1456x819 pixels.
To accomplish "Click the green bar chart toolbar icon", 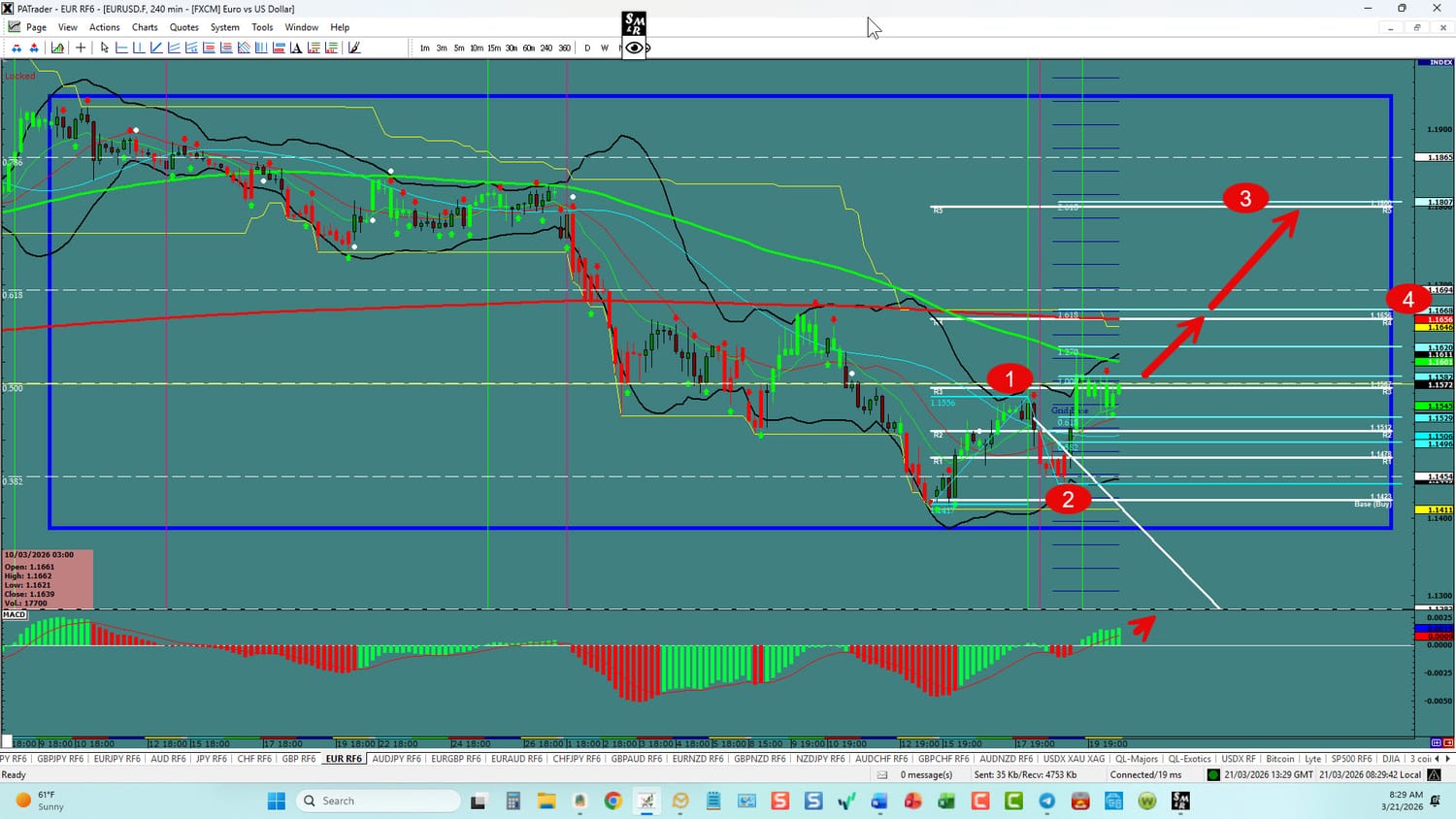I will (x=58, y=48).
